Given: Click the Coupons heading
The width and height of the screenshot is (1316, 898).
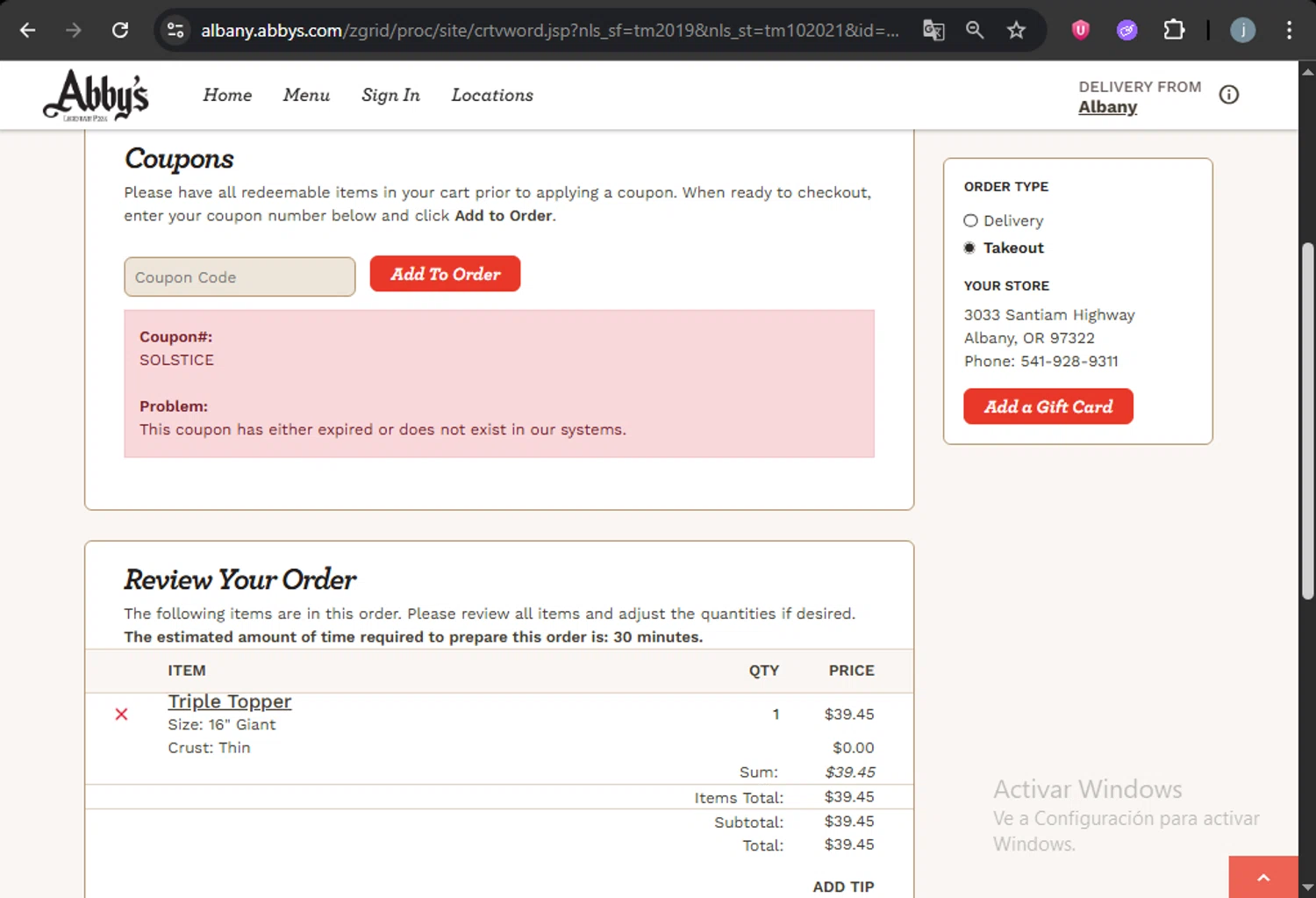Looking at the screenshot, I should click(x=179, y=159).
